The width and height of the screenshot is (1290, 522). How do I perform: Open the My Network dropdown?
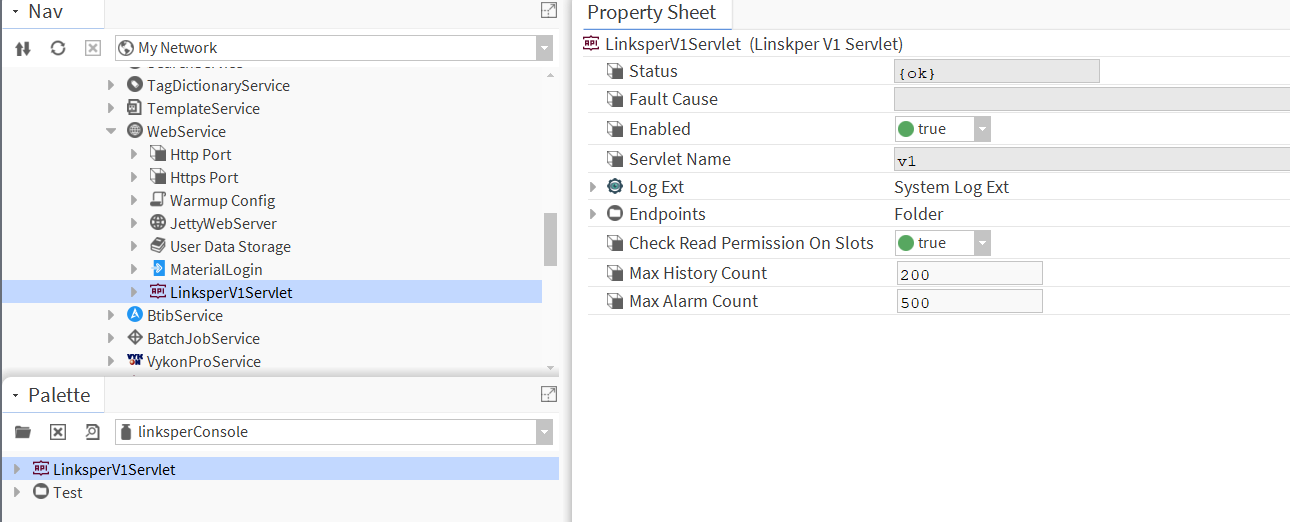pos(544,48)
